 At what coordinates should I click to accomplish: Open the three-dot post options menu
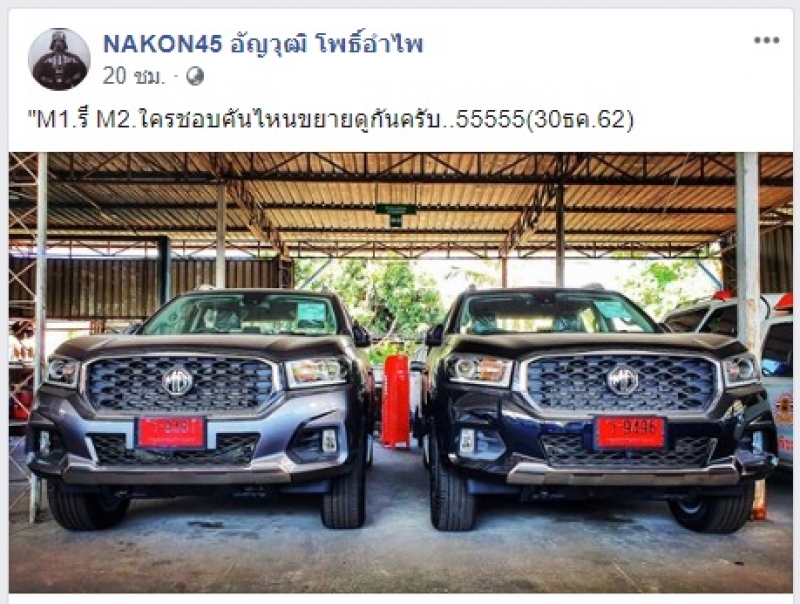766,40
